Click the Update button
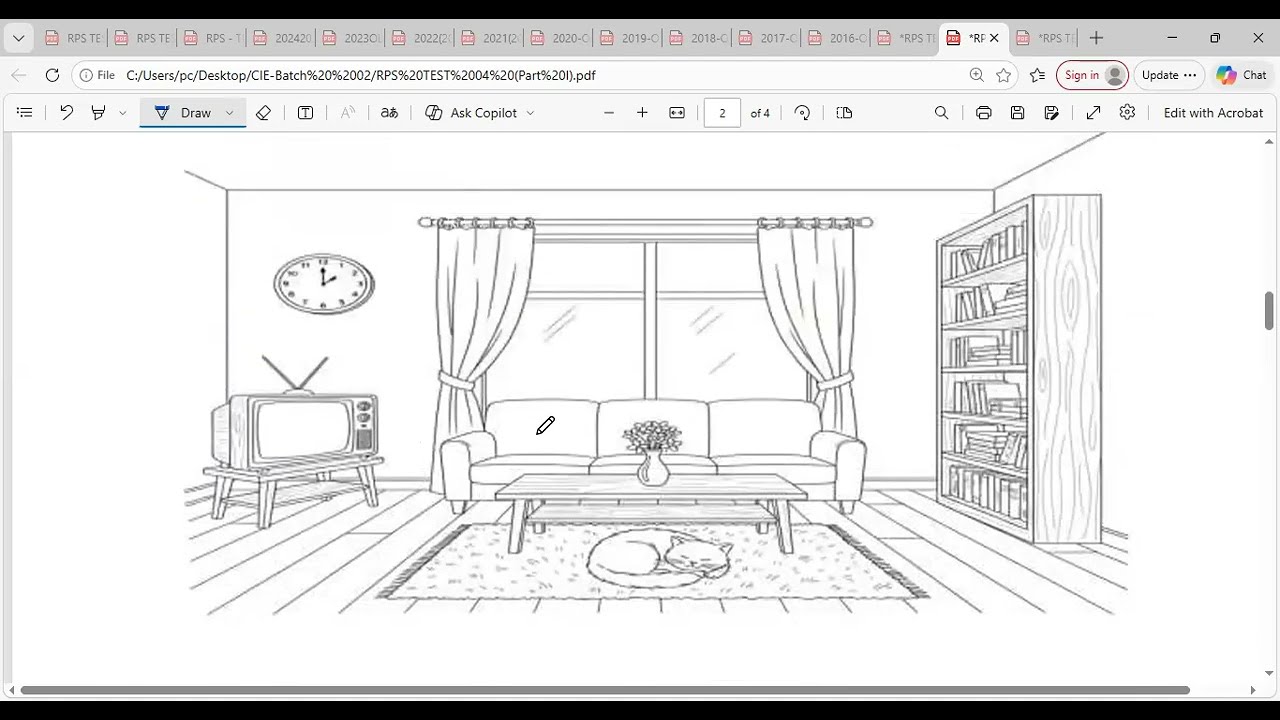Image resolution: width=1280 pixels, height=720 pixels. (x=1168, y=75)
